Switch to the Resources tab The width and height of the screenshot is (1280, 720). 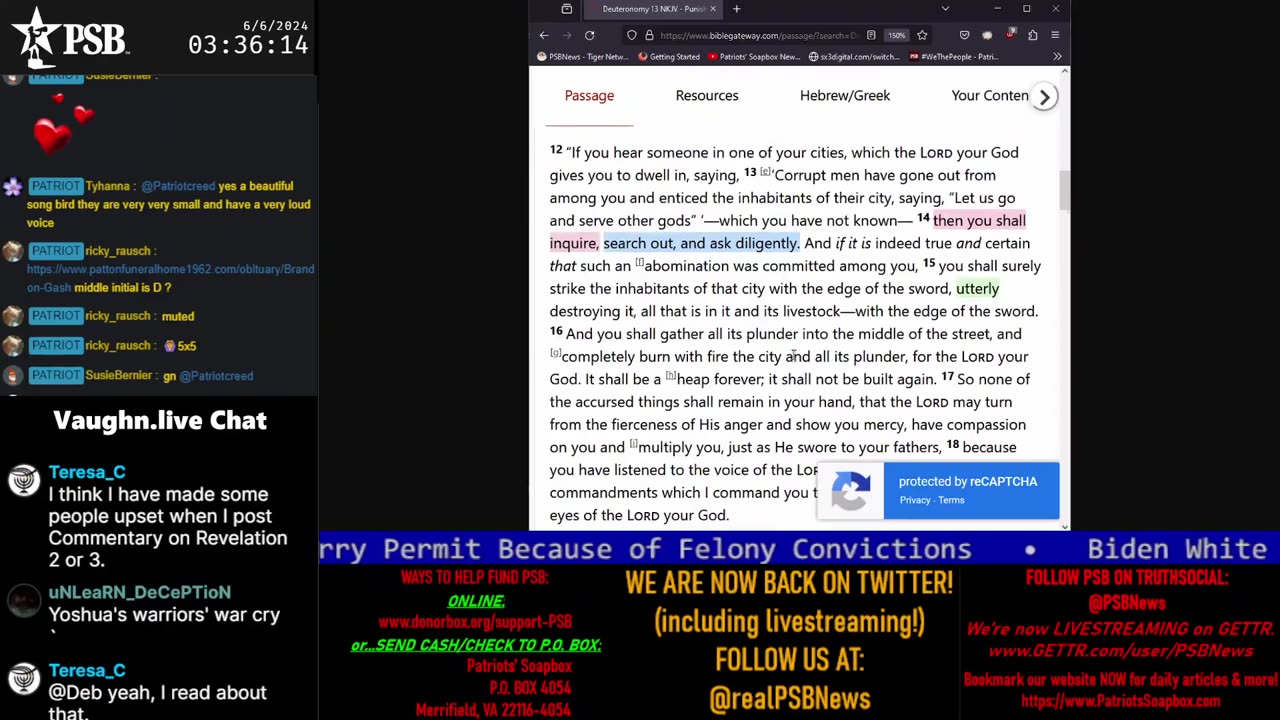pyautogui.click(x=707, y=96)
